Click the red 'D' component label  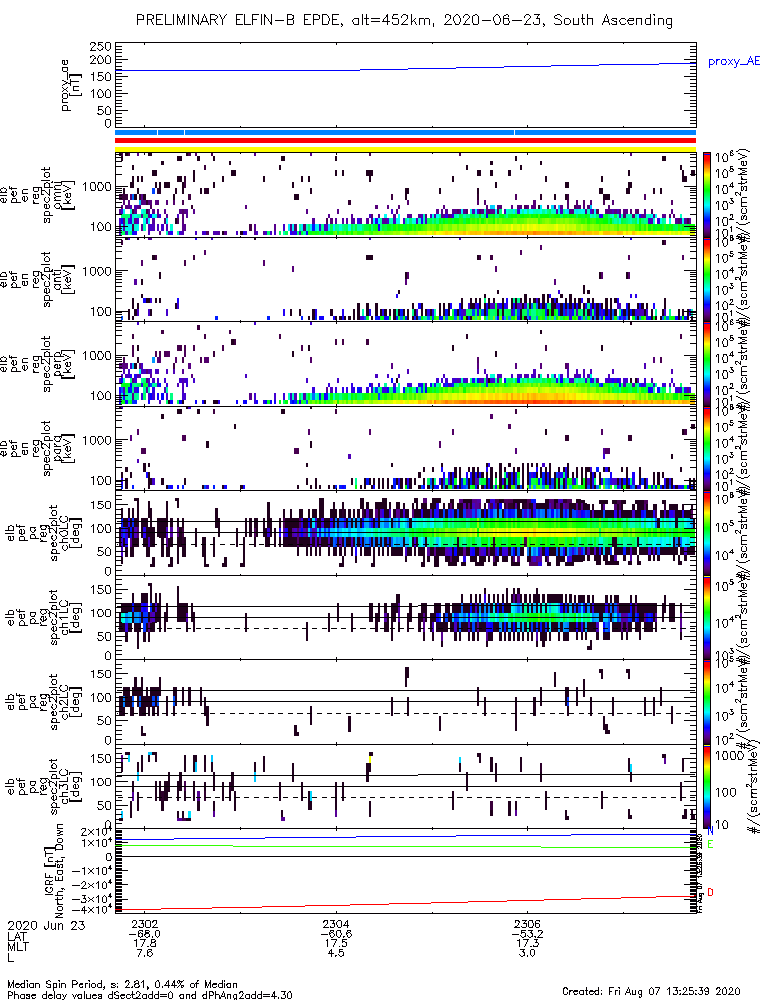point(710,892)
